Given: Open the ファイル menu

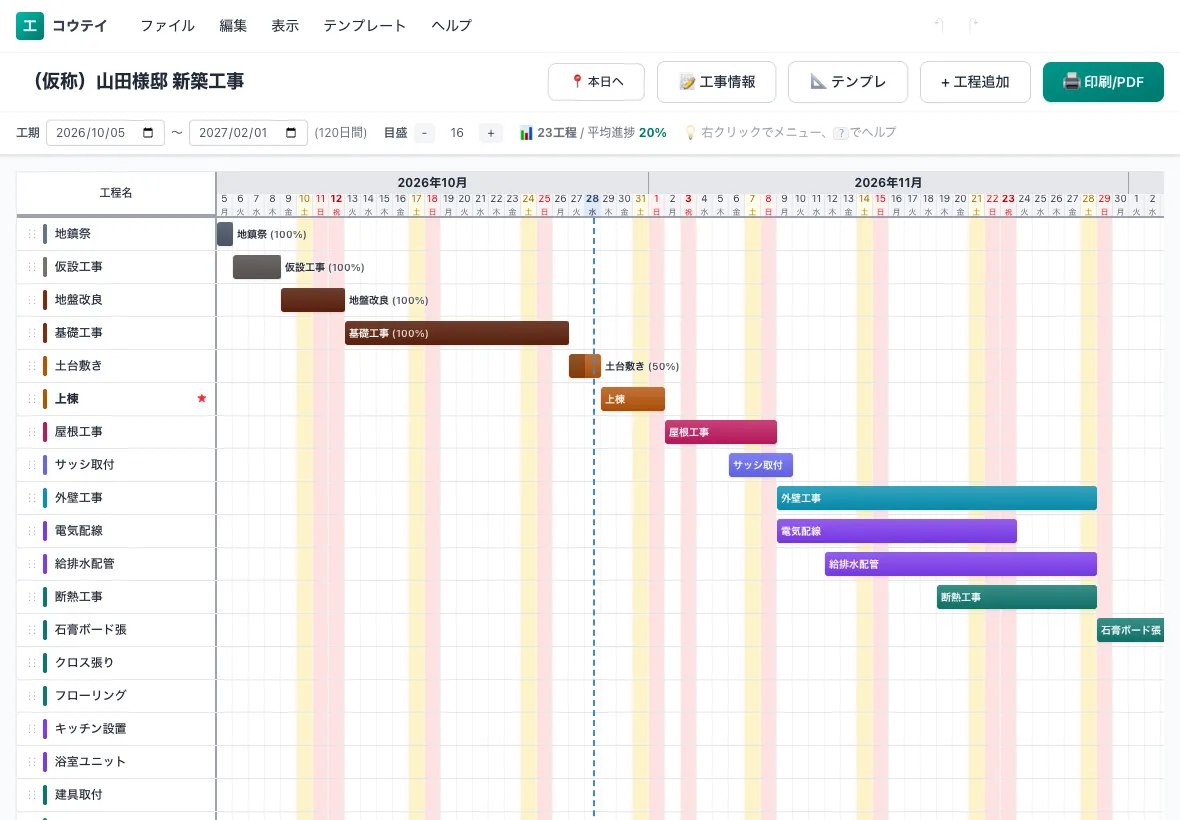Looking at the screenshot, I should [x=167, y=26].
